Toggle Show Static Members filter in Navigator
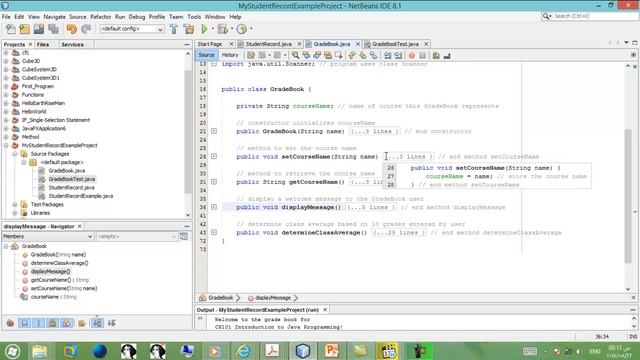Image resolution: width=640 pixels, height=360 pixels. coord(38,323)
